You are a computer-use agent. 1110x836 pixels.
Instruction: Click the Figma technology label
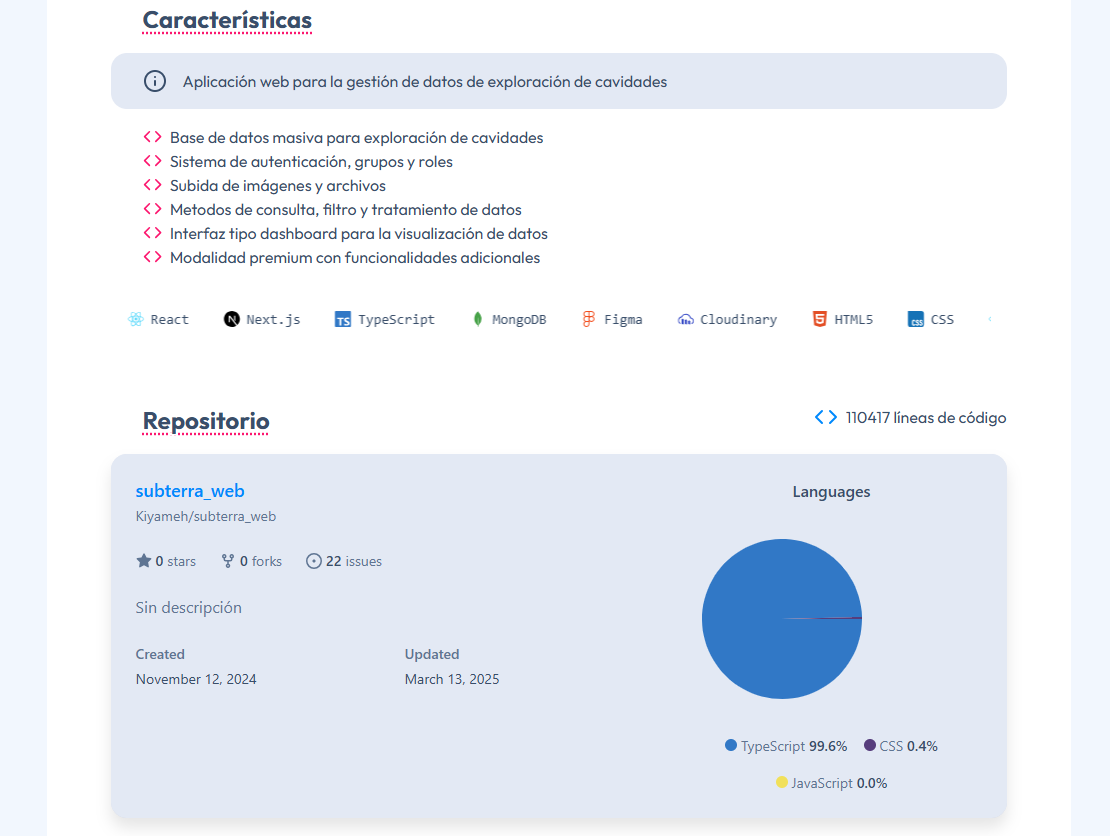click(x=623, y=319)
